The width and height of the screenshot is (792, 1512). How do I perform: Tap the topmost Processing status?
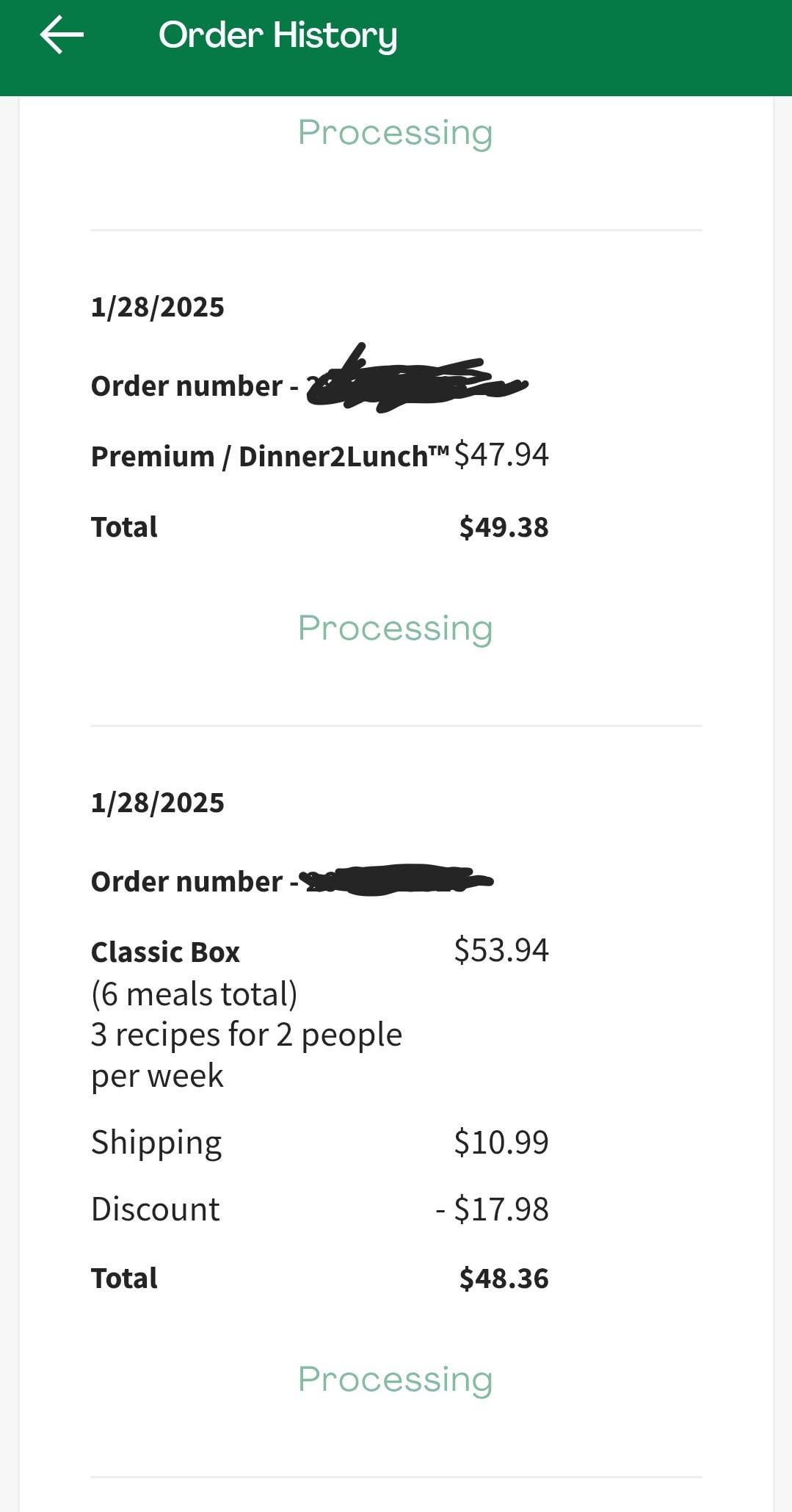click(x=395, y=133)
